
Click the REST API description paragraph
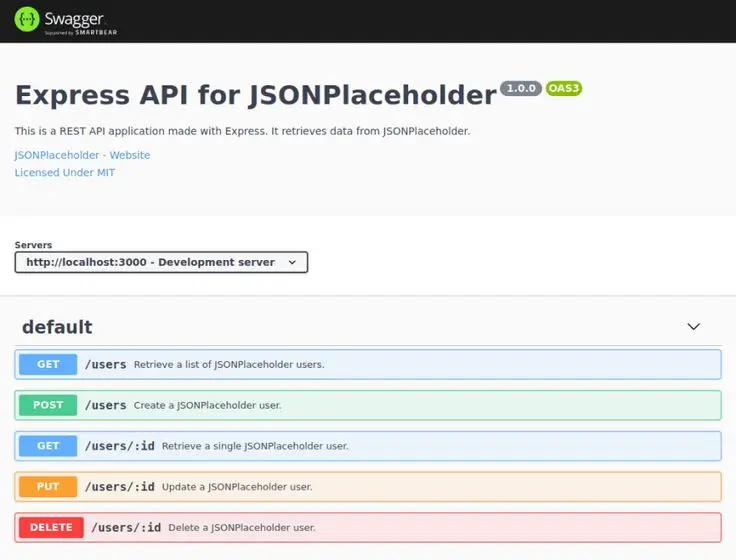pos(242,131)
